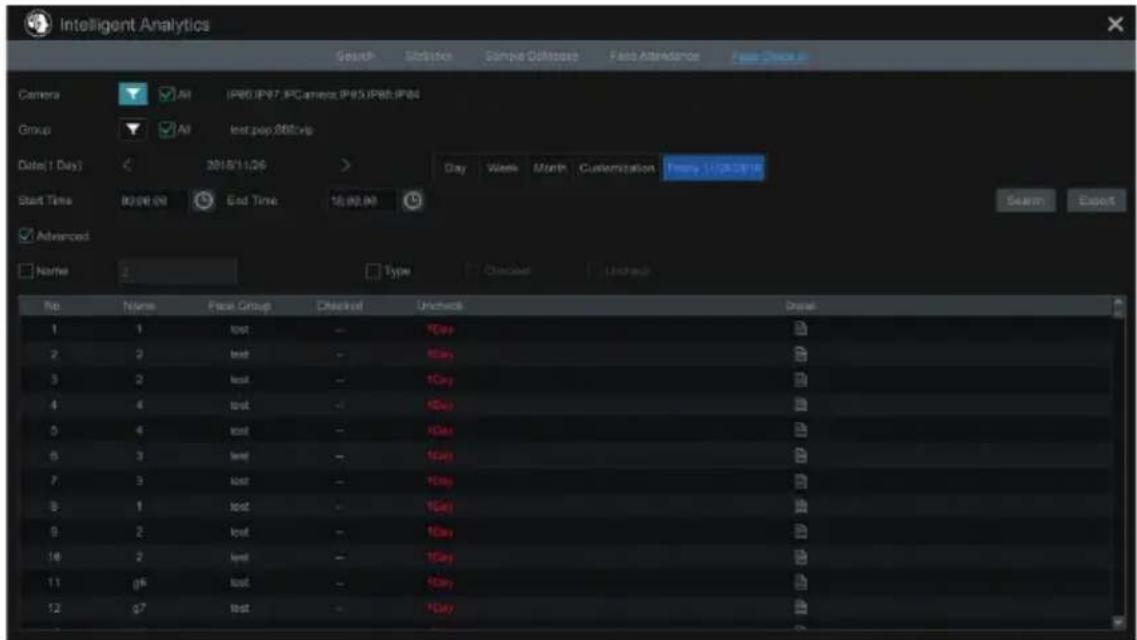The image size is (1137, 640).
Task: View detail document for row No. 8
Action: 801,507
